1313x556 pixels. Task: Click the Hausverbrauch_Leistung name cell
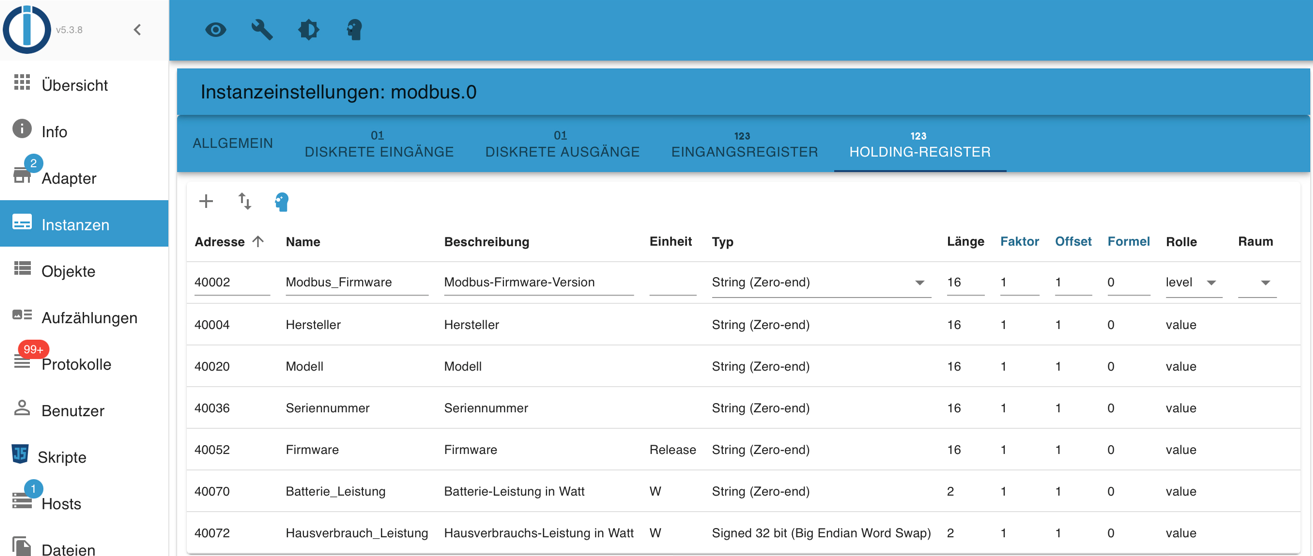[x=357, y=533]
